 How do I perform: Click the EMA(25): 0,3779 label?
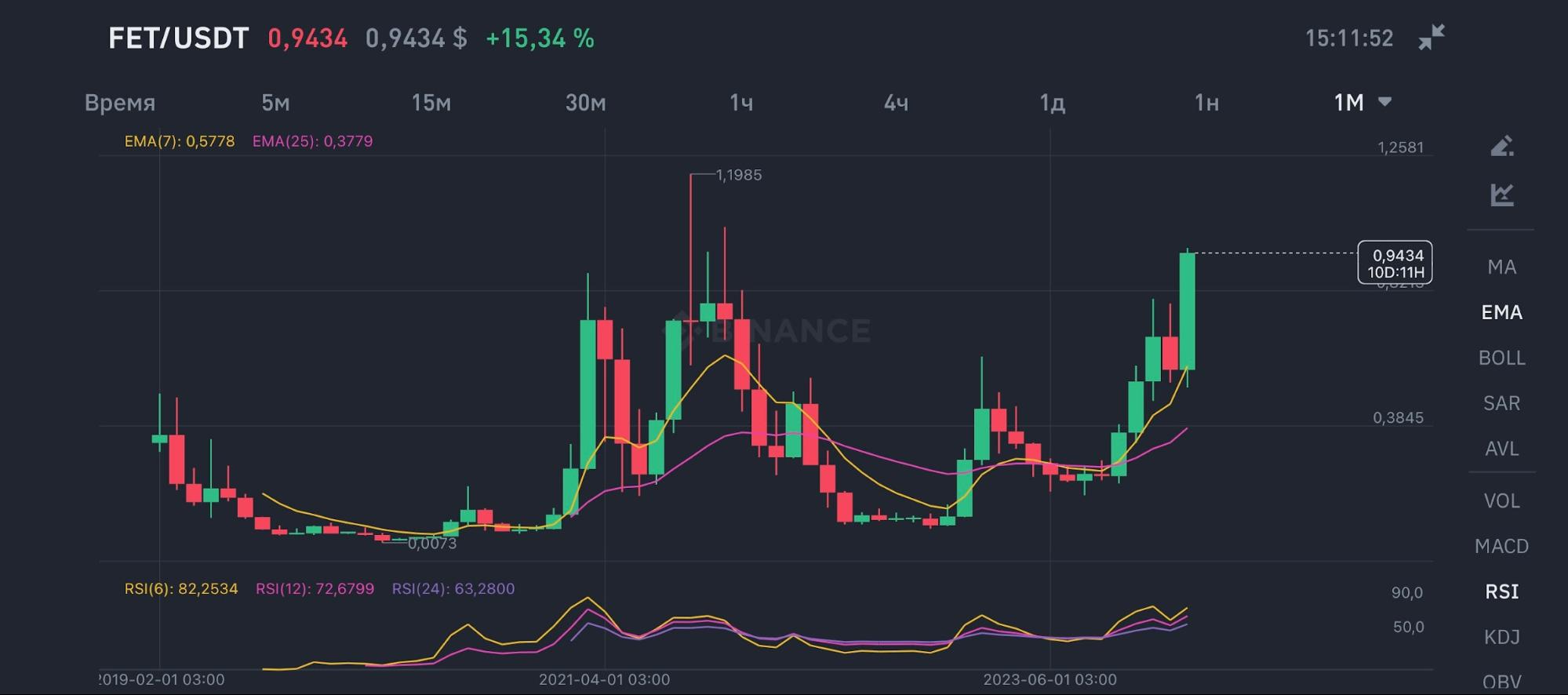pyautogui.click(x=312, y=141)
